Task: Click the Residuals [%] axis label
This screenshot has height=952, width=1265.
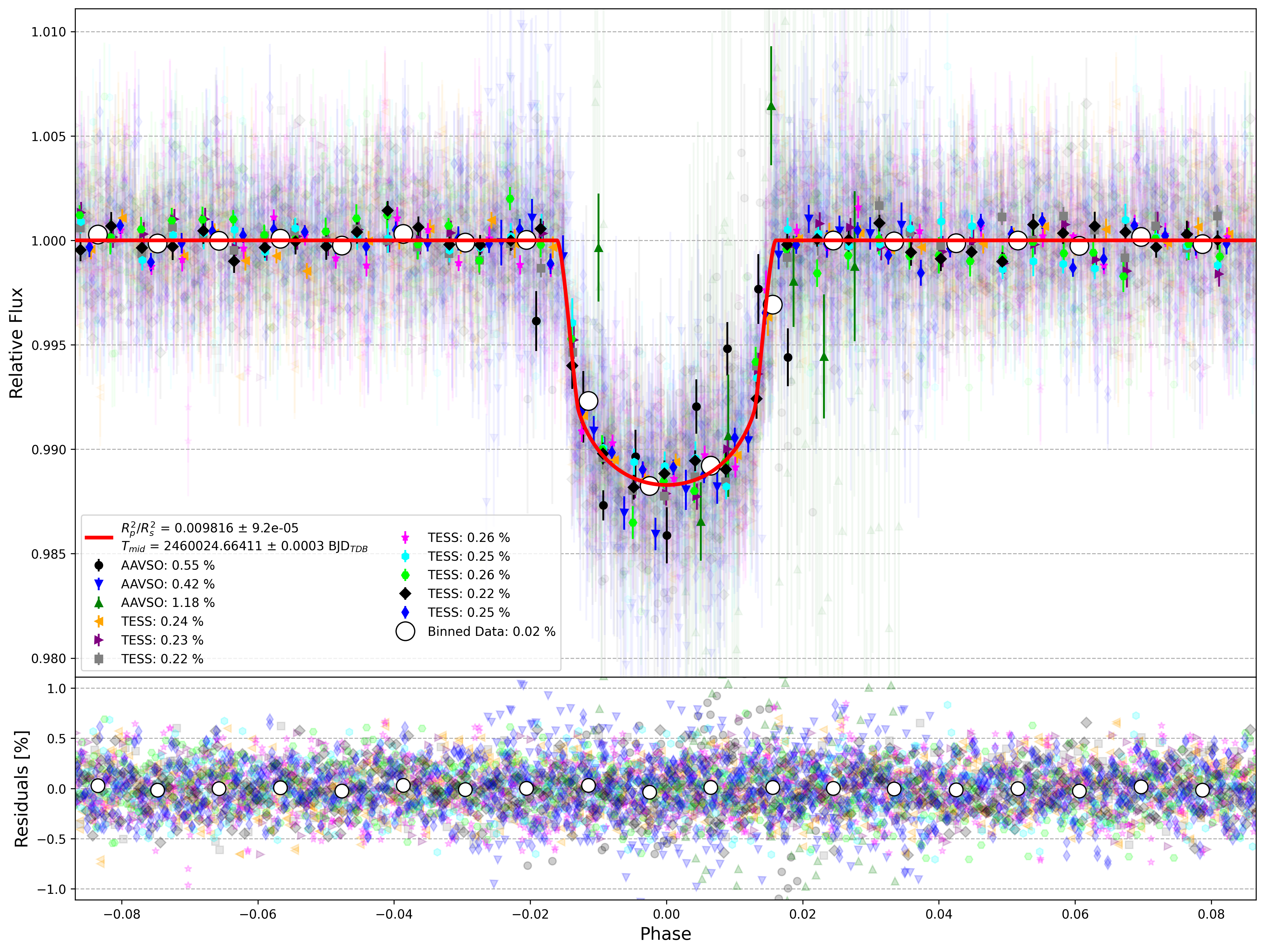Action: click(21, 789)
